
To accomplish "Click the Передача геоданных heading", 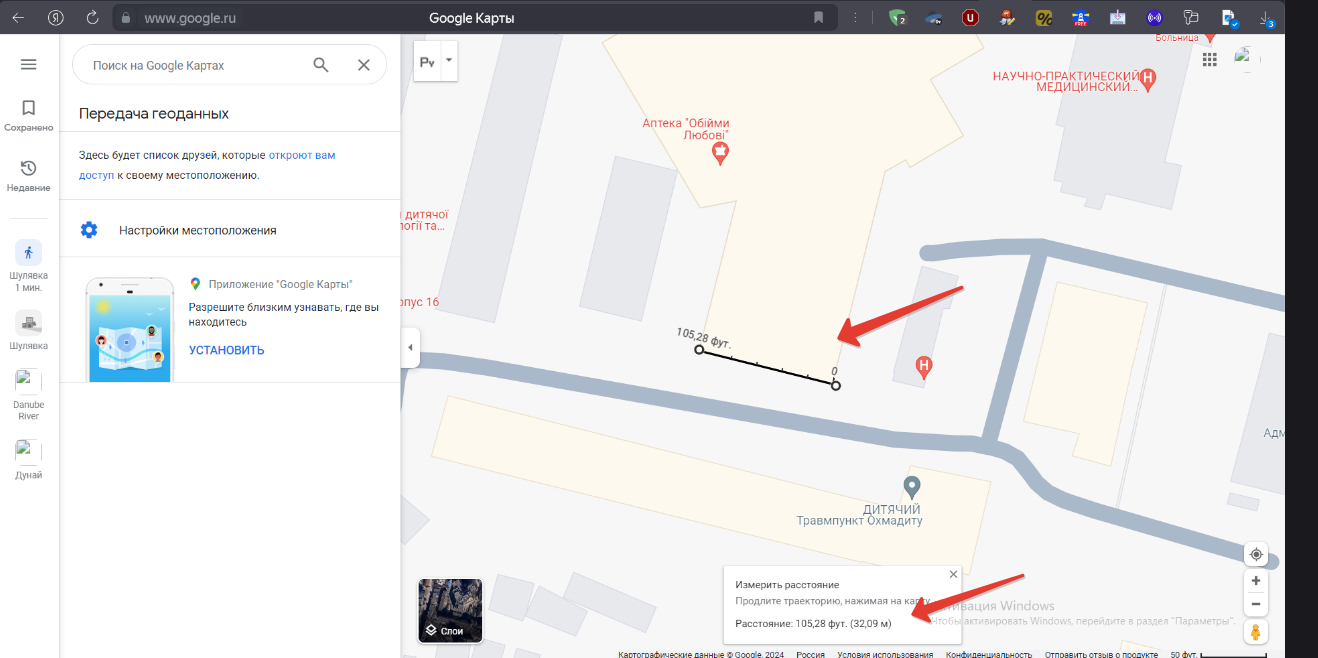I will tap(154, 114).
